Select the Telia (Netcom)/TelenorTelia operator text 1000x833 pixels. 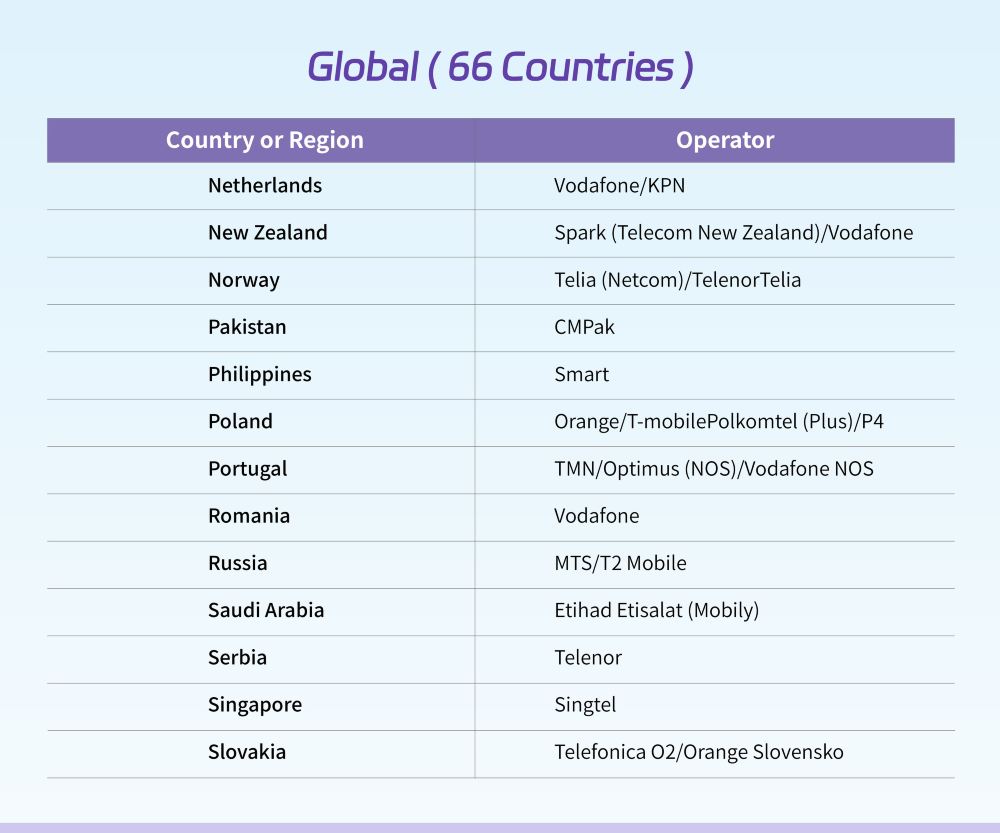click(x=677, y=280)
